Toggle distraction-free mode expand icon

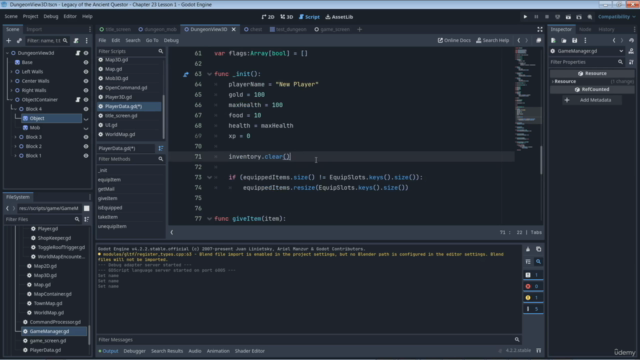click(540, 29)
